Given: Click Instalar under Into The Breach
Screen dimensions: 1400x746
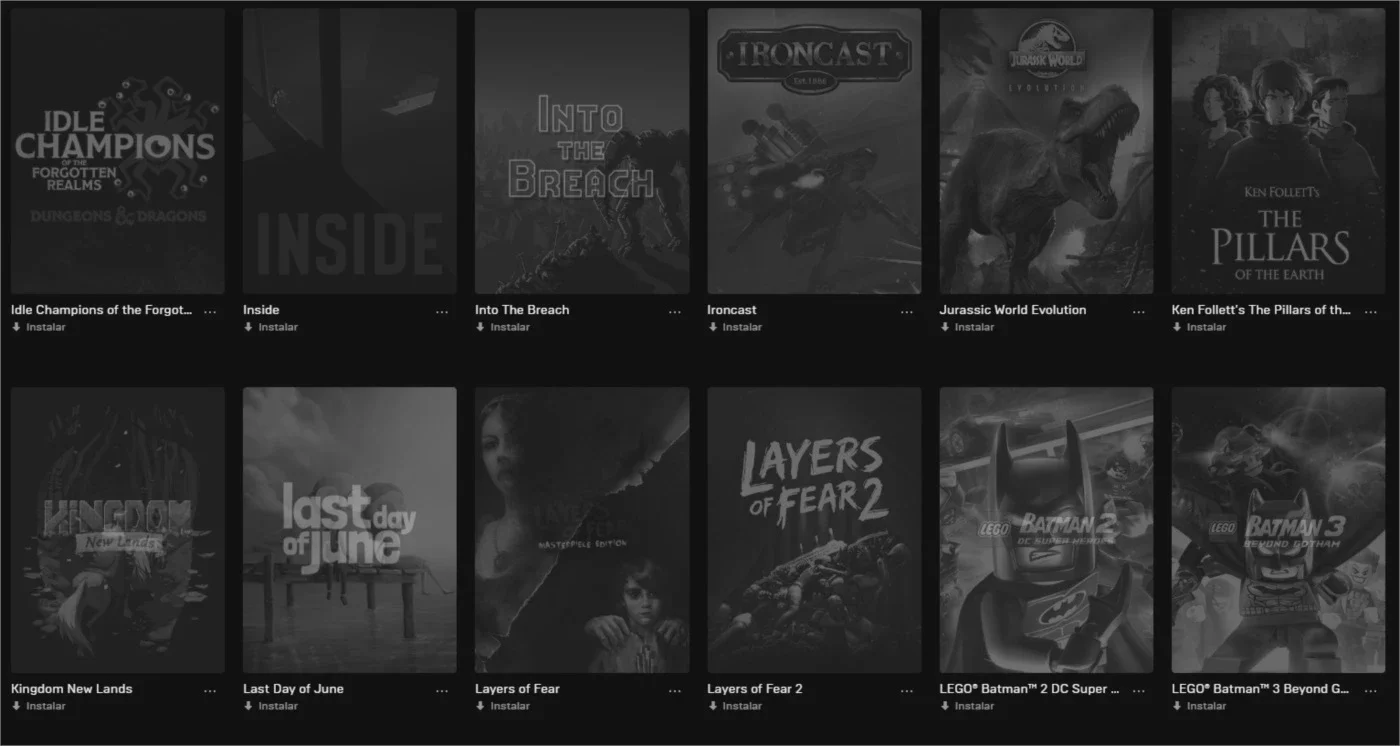Looking at the screenshot, I should (502, 327).
